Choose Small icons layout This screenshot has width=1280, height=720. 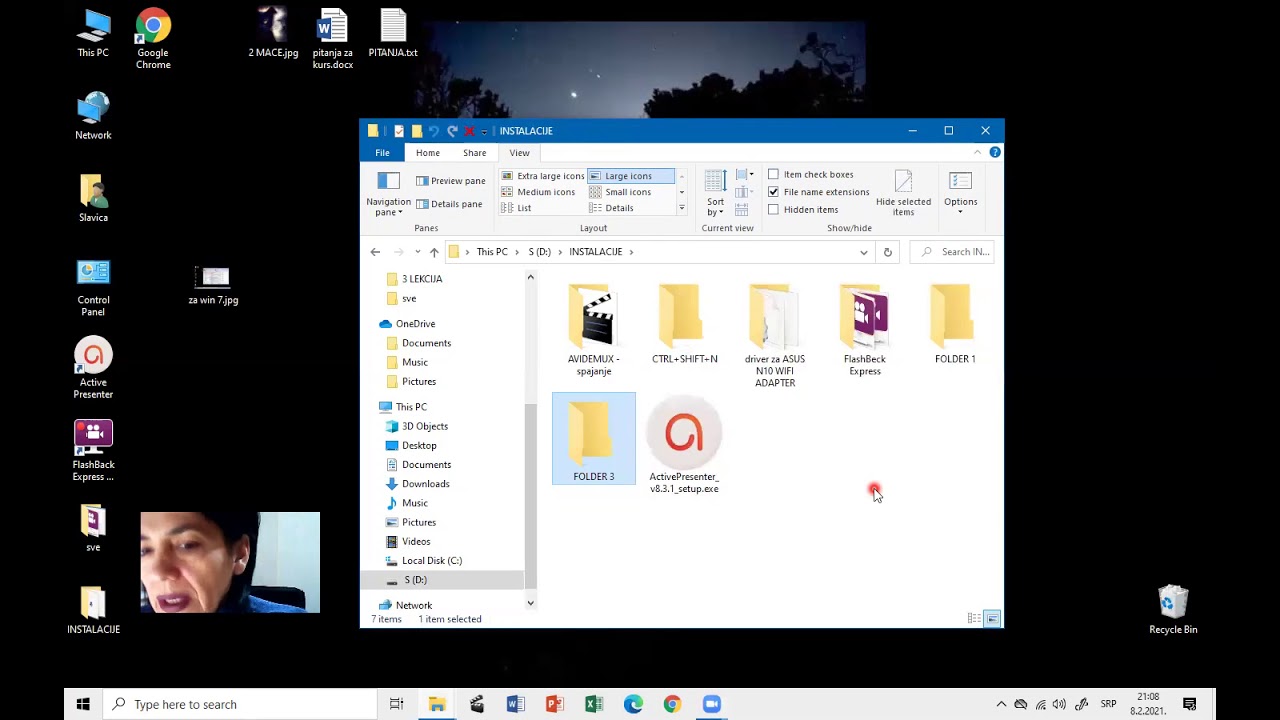621,192
